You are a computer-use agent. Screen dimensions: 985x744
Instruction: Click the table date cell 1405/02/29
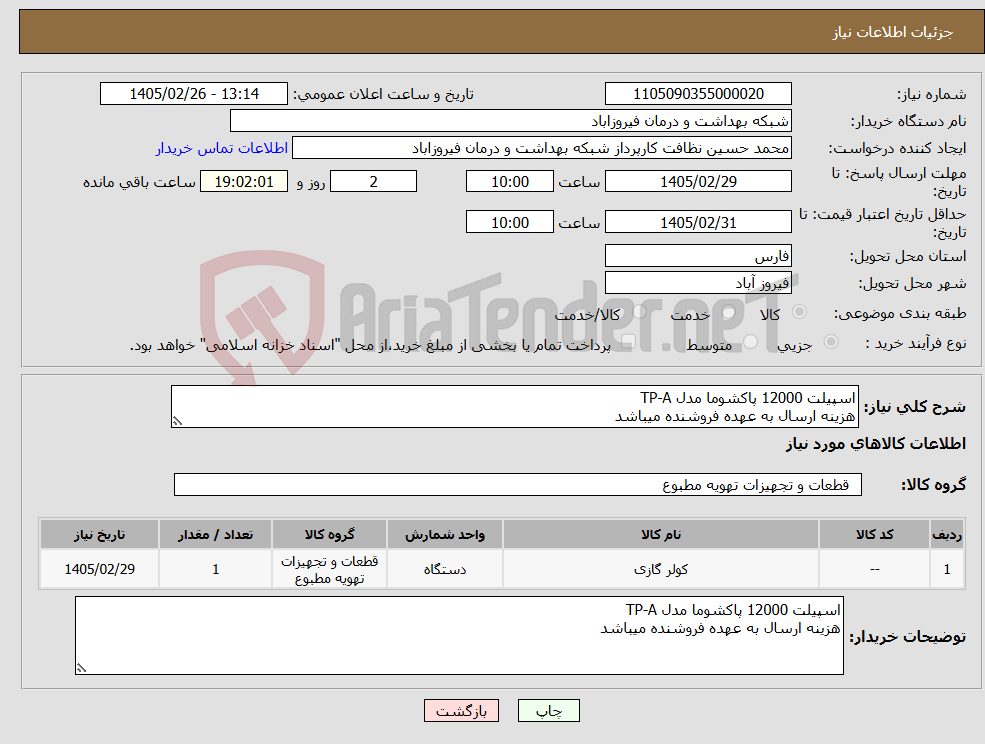[99, 569]
